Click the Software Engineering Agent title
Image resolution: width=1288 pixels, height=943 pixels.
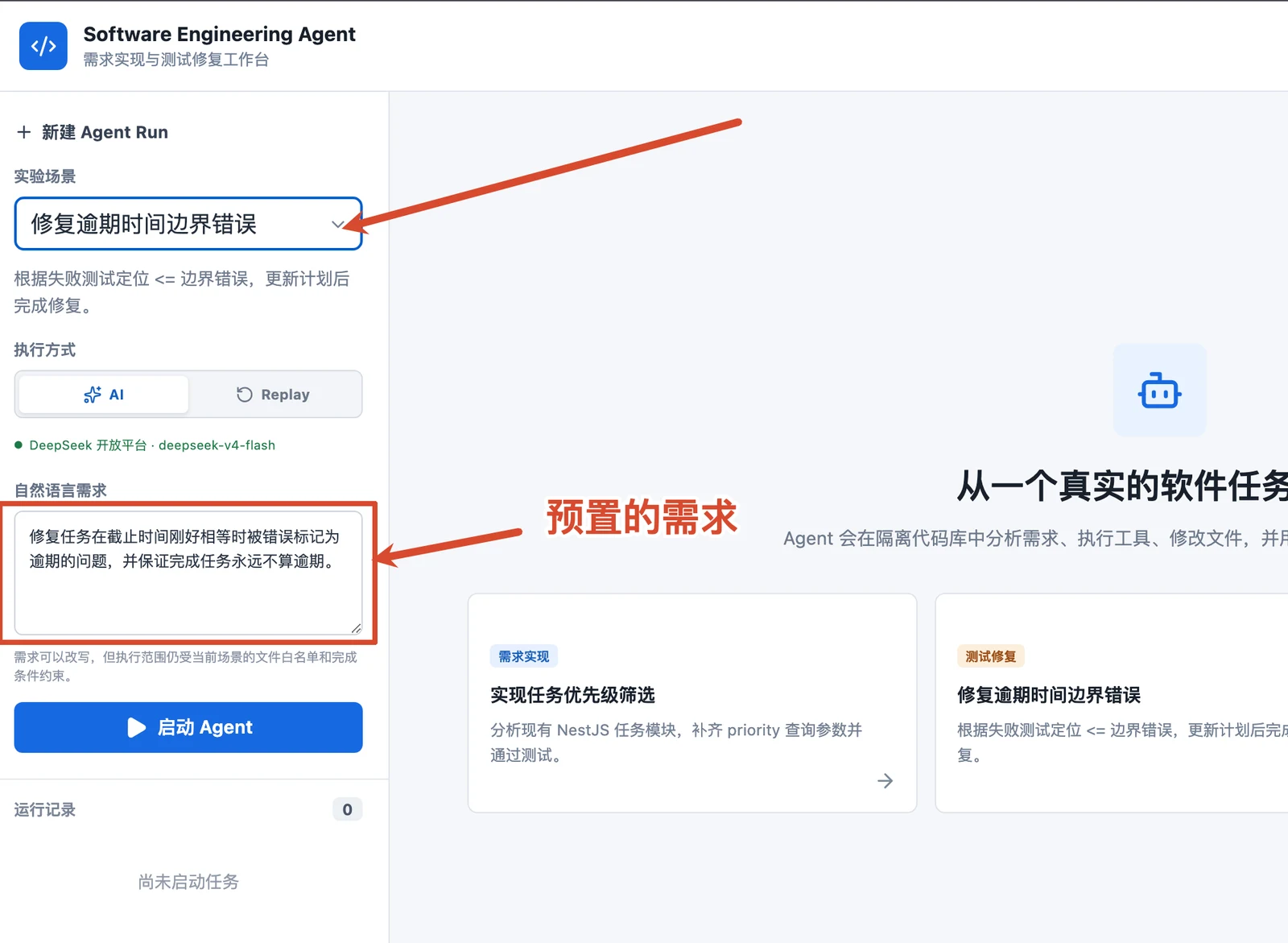tap(220, 34)
